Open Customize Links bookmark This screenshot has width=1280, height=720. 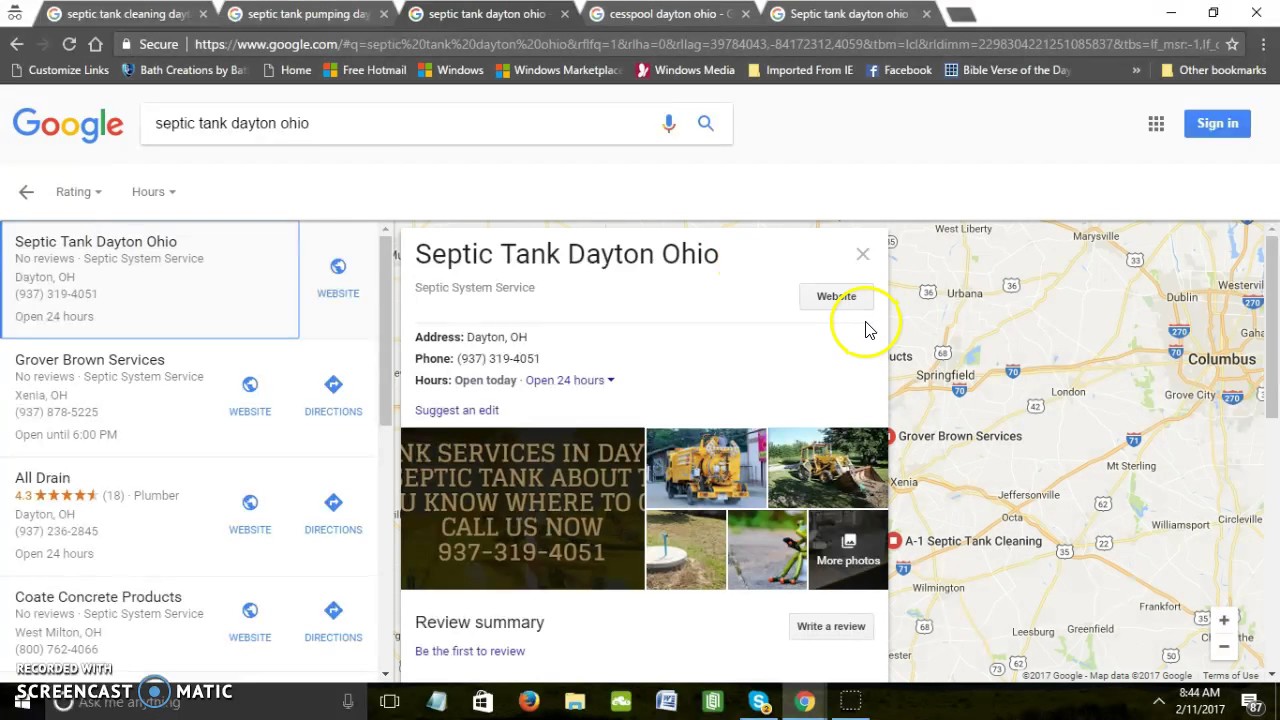click(x=59, y=70)
